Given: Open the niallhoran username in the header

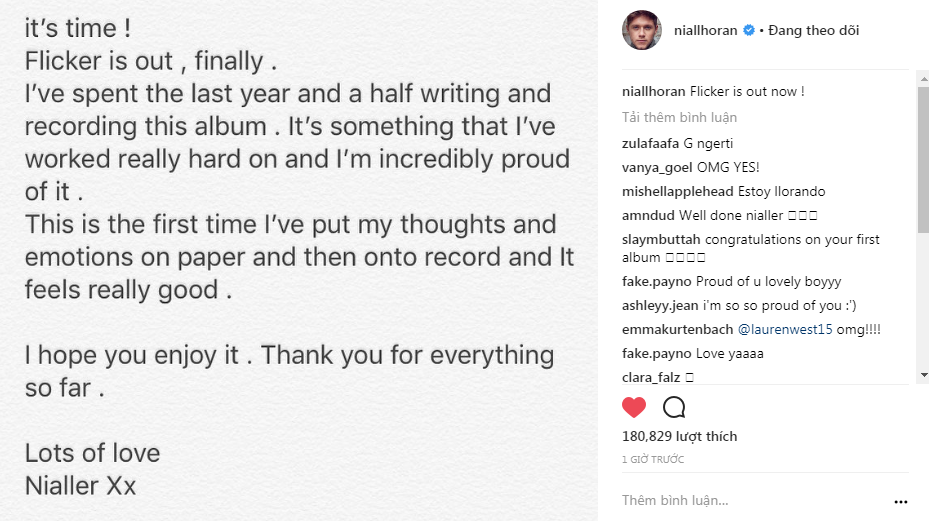Looking at the screenshot, I should point(706,30).
